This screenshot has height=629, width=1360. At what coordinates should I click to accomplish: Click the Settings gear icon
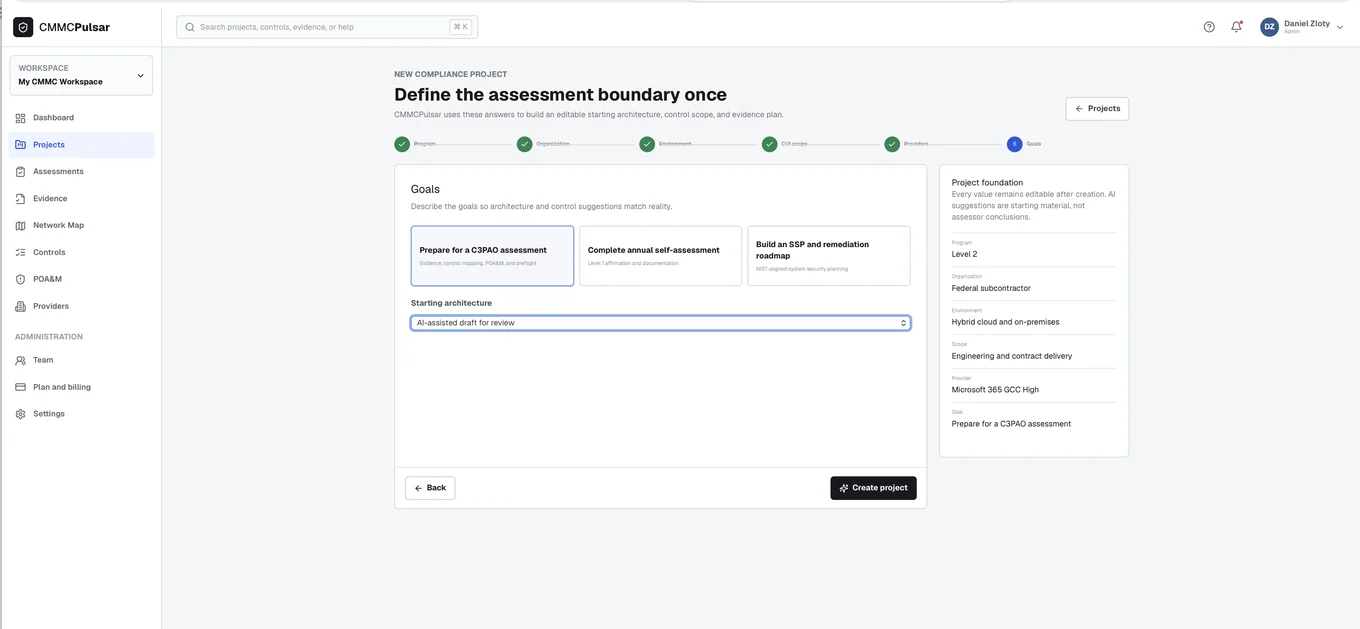click(x=20, y=414)
